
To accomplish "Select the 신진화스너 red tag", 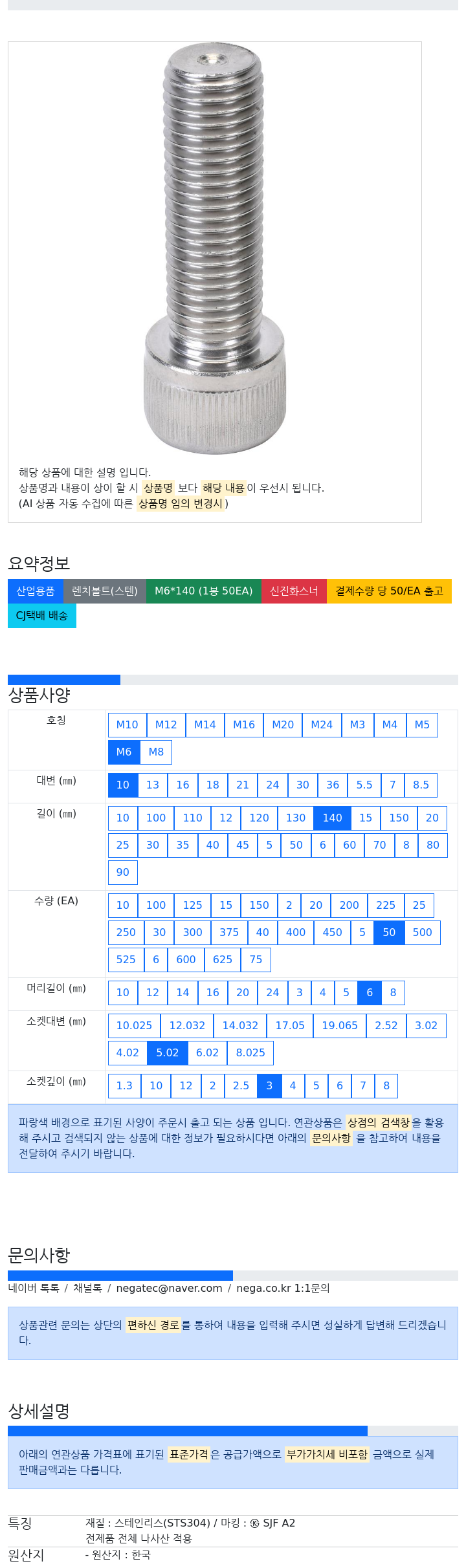I will pos(294,591).
